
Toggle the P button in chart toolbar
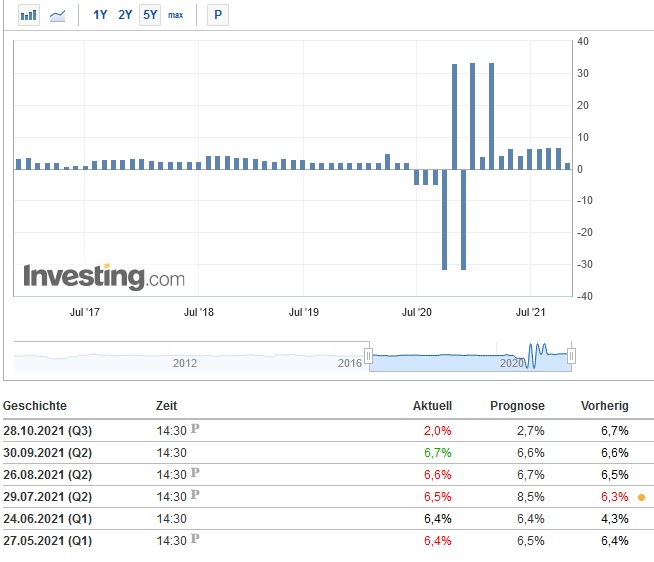click(216, 15)
